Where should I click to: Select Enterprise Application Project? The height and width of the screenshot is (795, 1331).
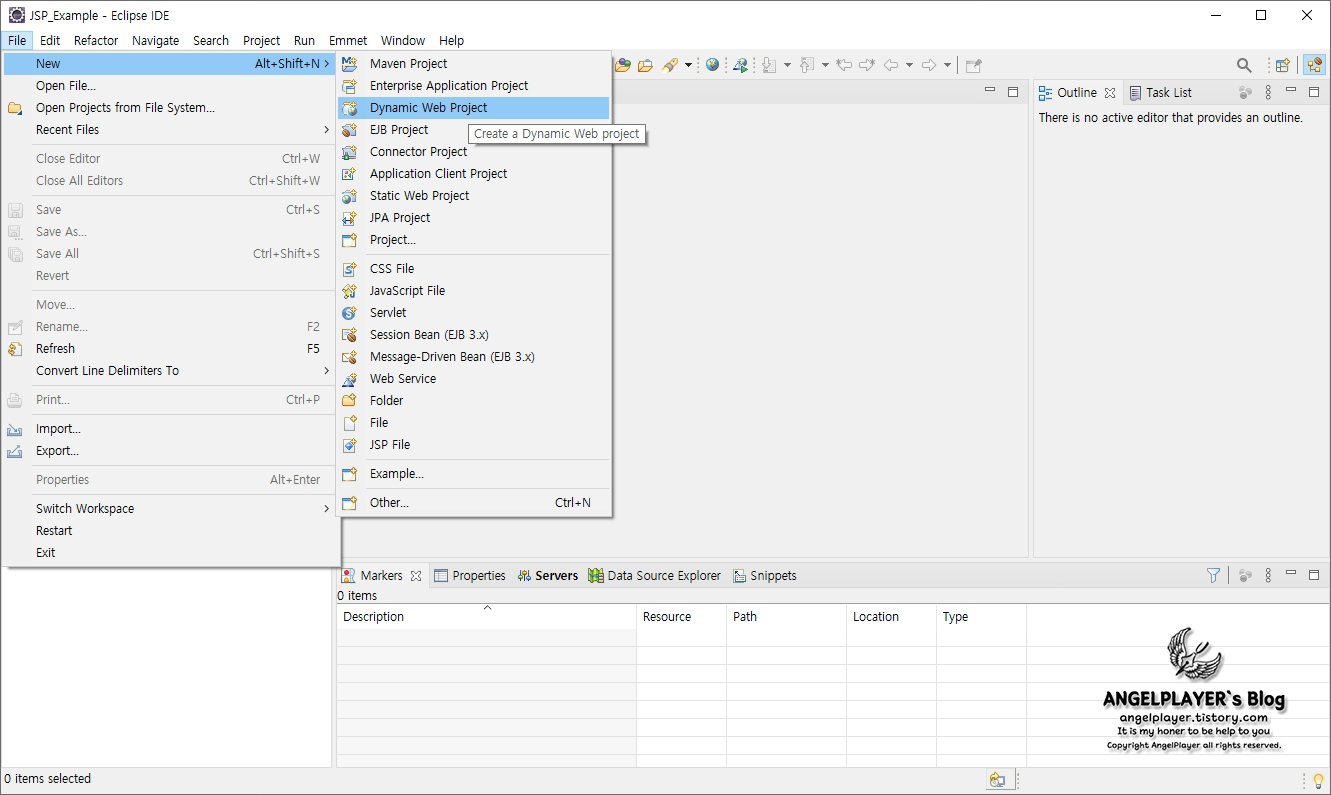(474, 86)
